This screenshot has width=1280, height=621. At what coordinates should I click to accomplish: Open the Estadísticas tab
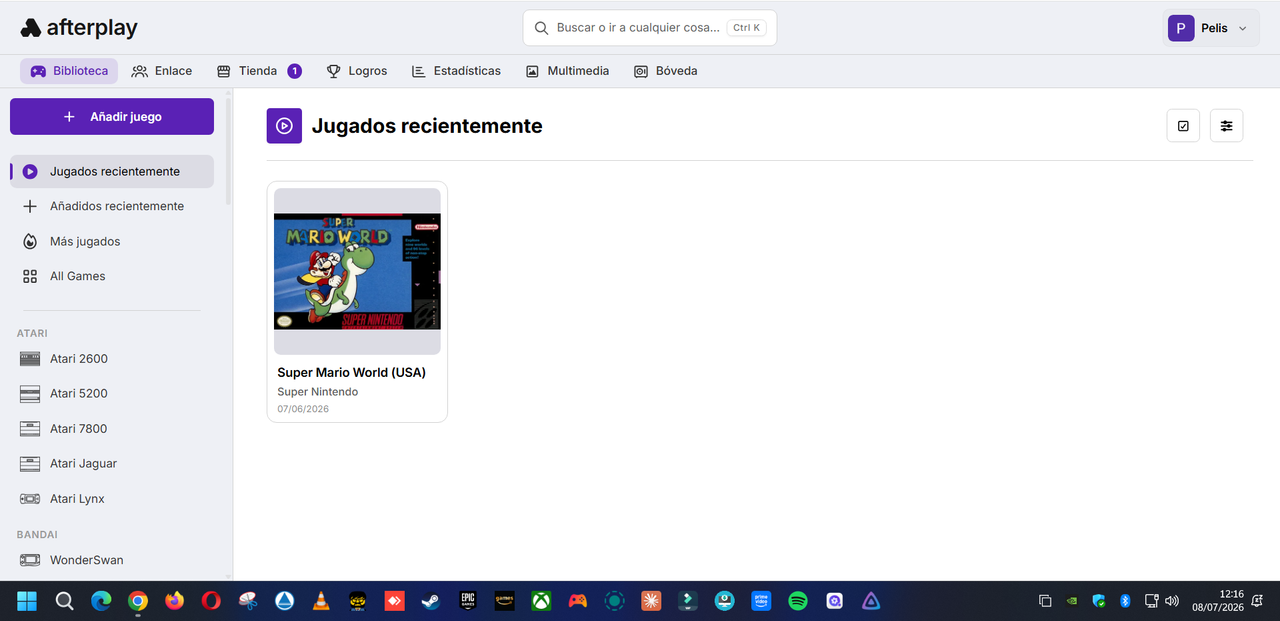coord(456,71)
